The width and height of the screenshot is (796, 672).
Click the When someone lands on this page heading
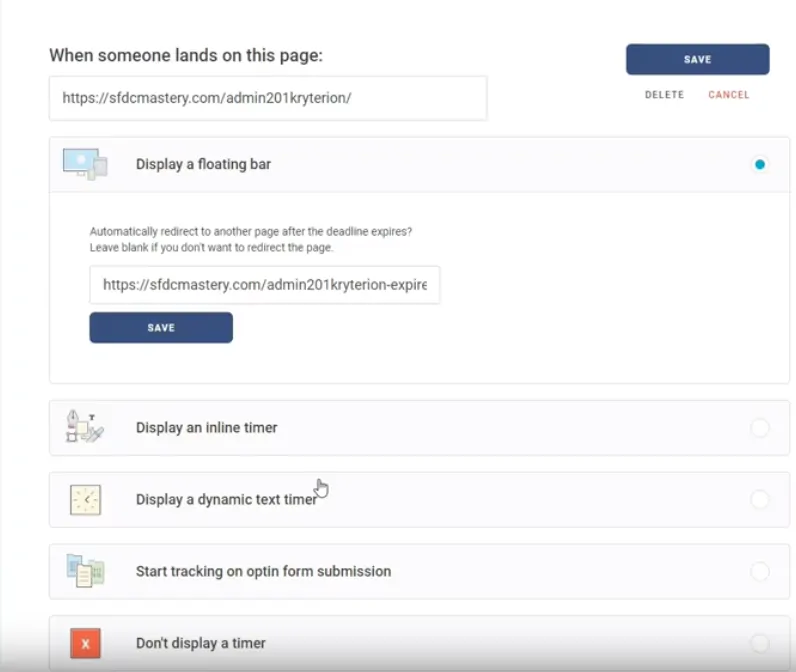click(186, 55)
